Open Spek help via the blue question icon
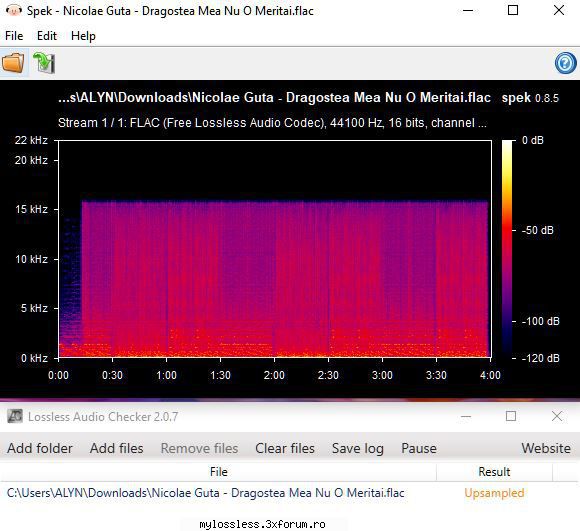 565,63
